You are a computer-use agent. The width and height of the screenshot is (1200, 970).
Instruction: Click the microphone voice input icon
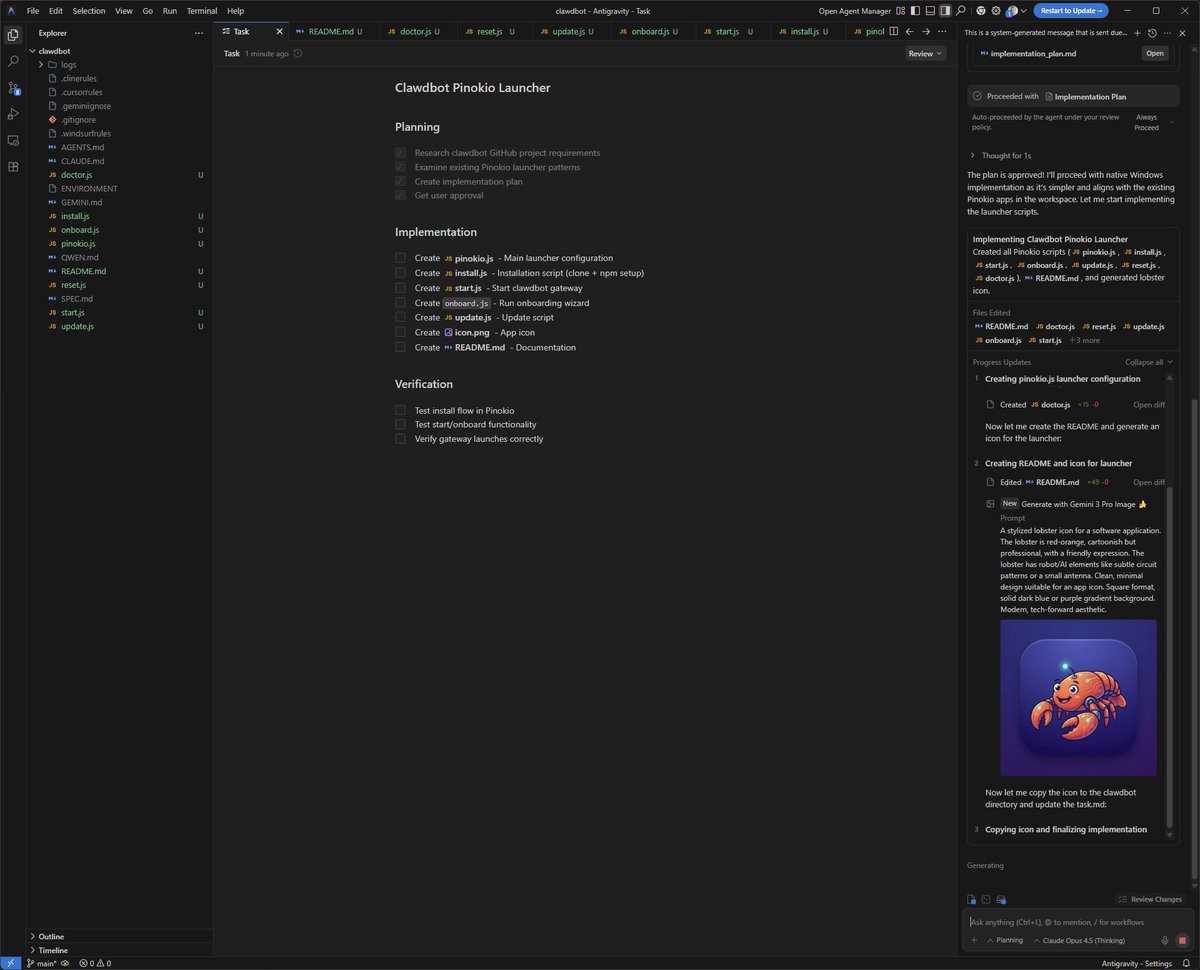click(x=1165, y=940)
